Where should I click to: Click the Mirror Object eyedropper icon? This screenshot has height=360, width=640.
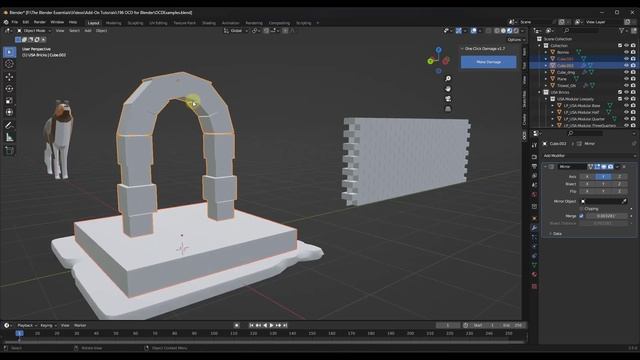point(624,201)
